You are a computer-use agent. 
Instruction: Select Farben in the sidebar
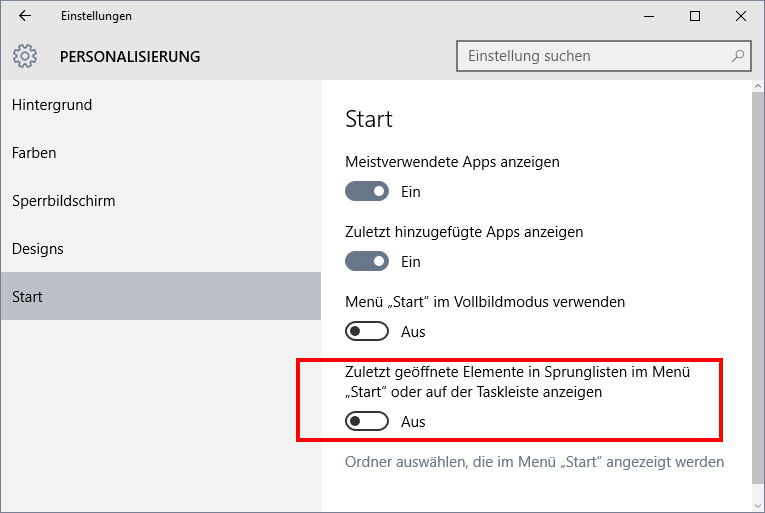(x=34, y=153)
